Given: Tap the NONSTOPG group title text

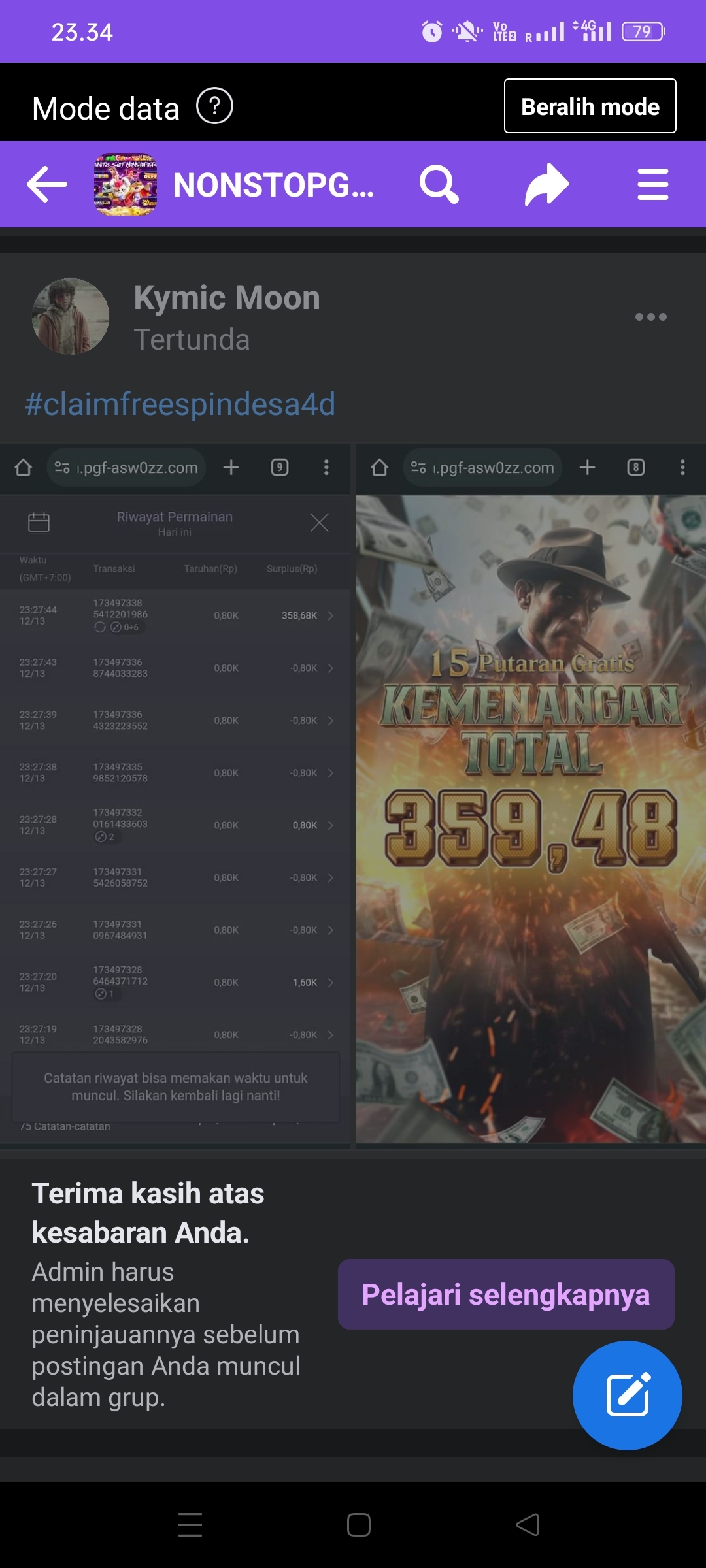Looking at the screenshot, I should pos(273,186).
